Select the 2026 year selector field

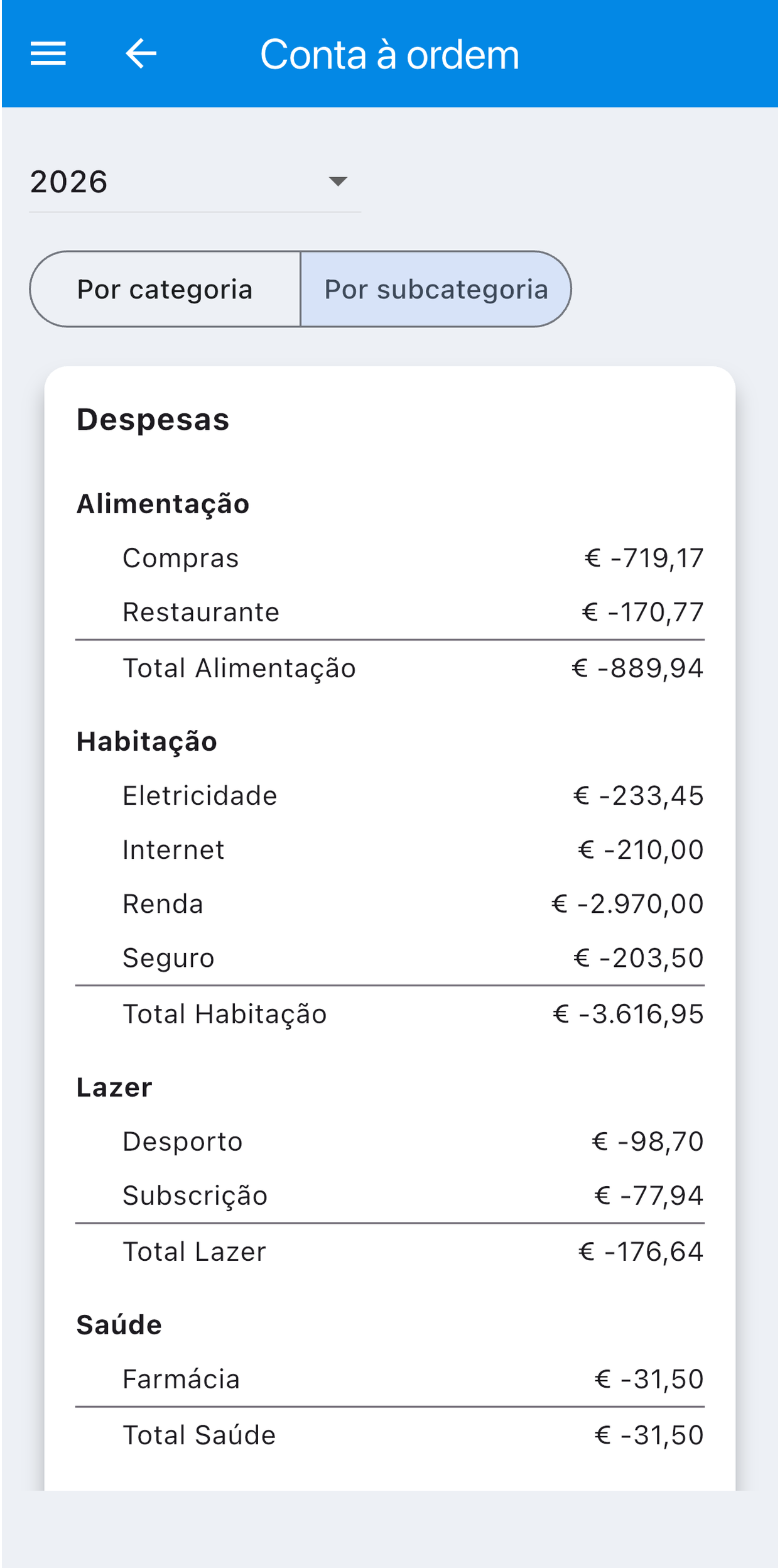[x=195, y=182]
